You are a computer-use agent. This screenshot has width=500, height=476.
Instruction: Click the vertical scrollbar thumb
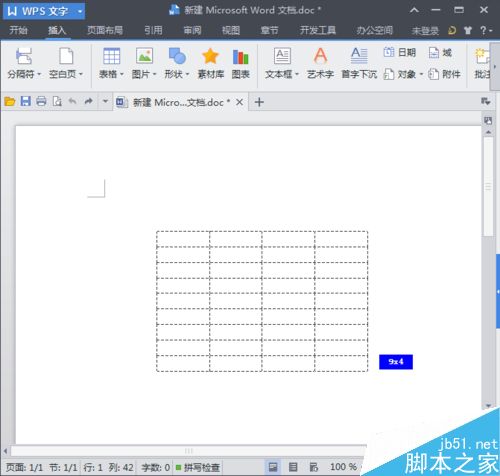click(488, 187)
